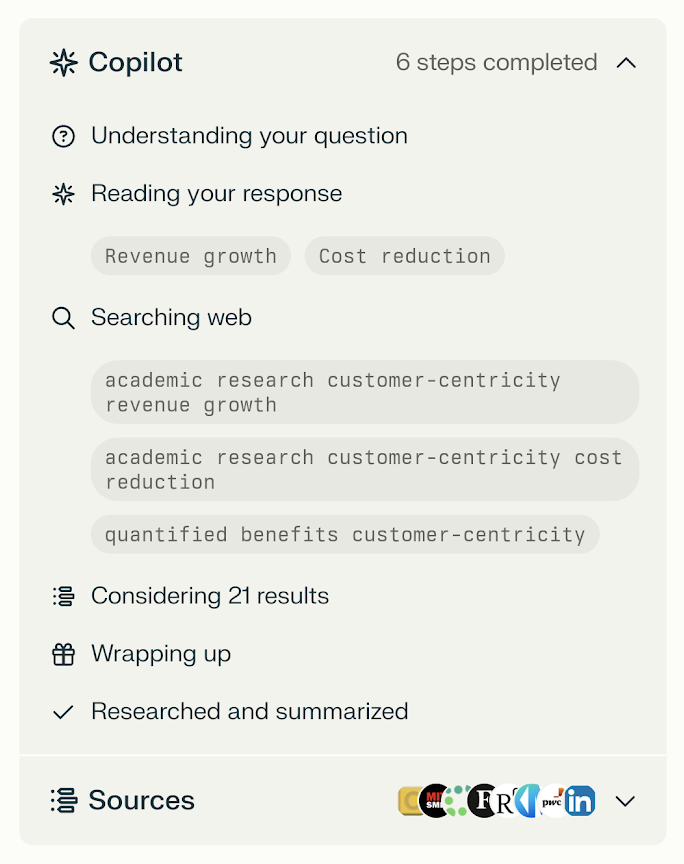The width and height of the screenshot is (684, 864).
Task: Select the Revenue growth tag
Action: point(191,256)
